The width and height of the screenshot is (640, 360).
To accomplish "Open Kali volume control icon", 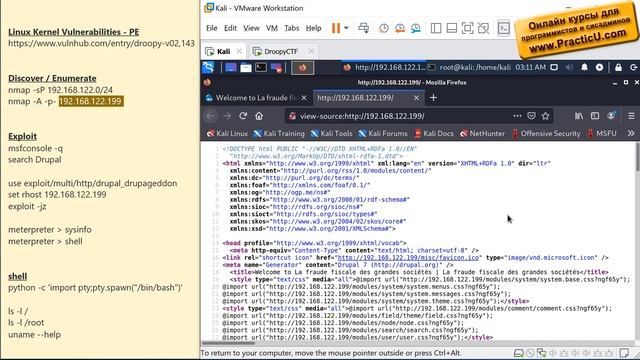I will (569, 67).
